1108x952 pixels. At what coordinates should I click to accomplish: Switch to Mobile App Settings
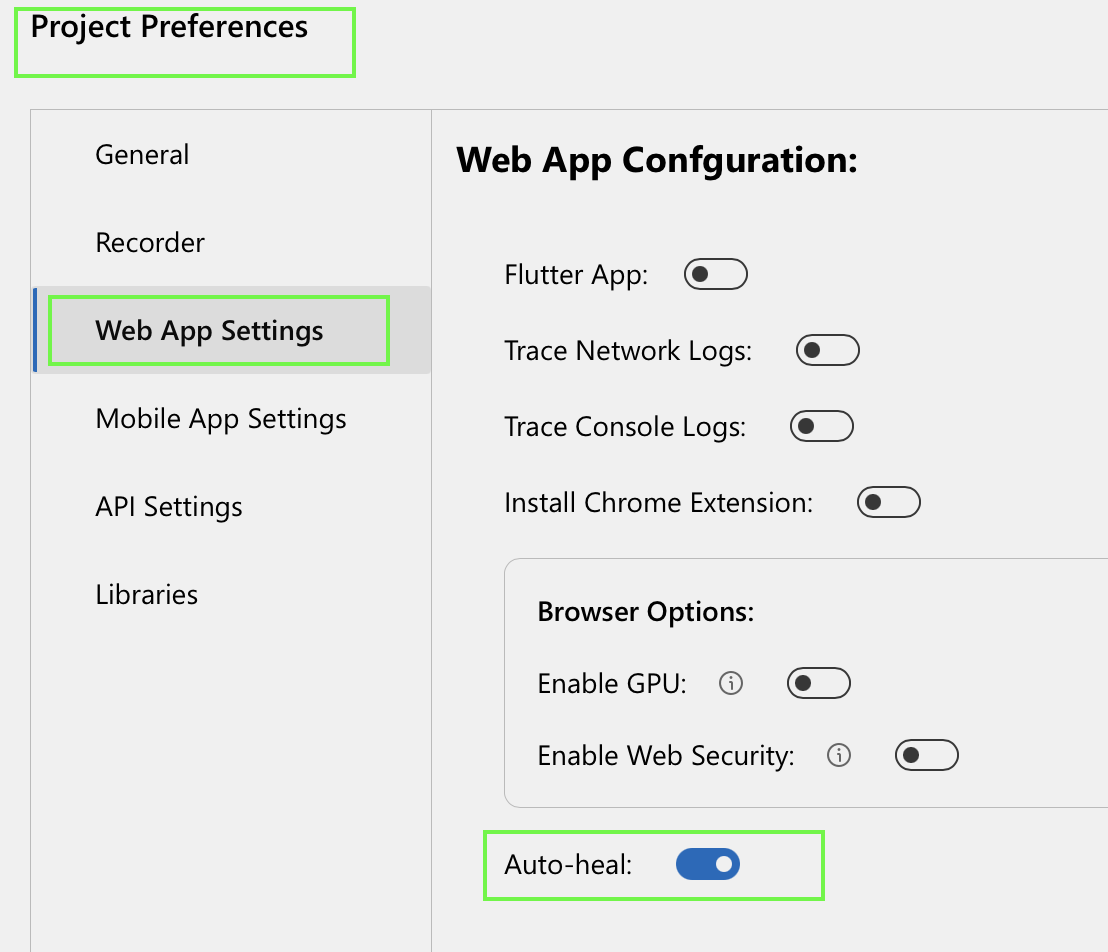coord(221,419)
